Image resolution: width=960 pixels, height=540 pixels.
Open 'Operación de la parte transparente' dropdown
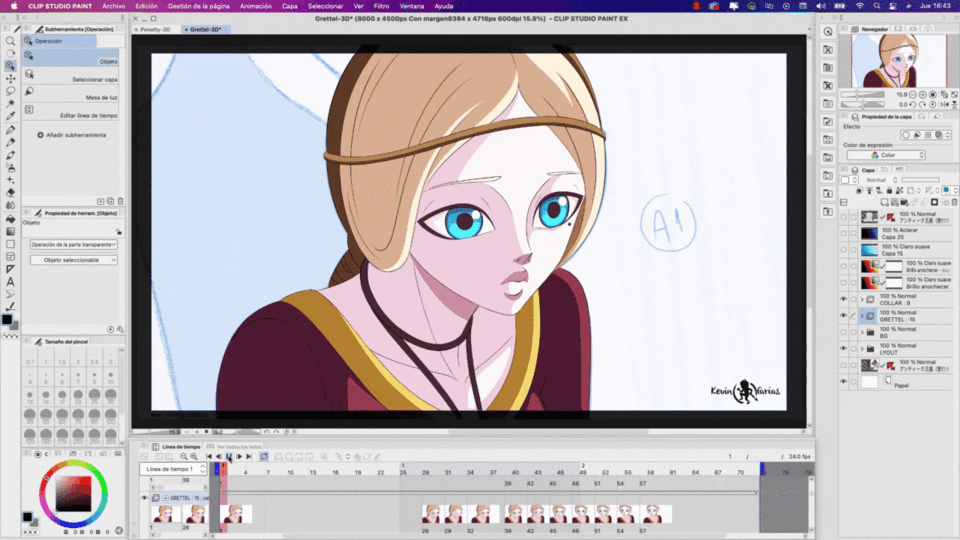pos(73,244)
